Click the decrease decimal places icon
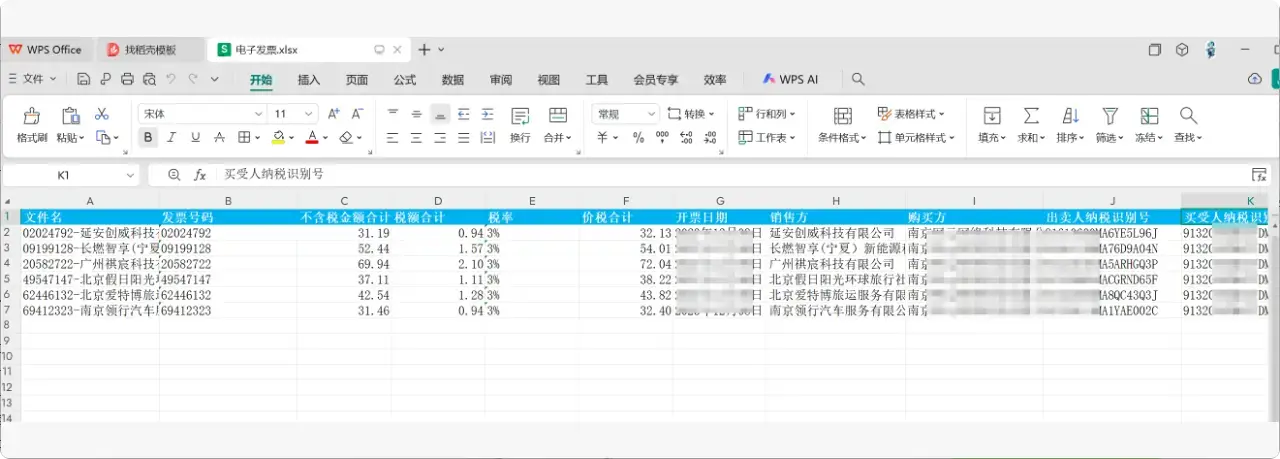 (711, 138)
